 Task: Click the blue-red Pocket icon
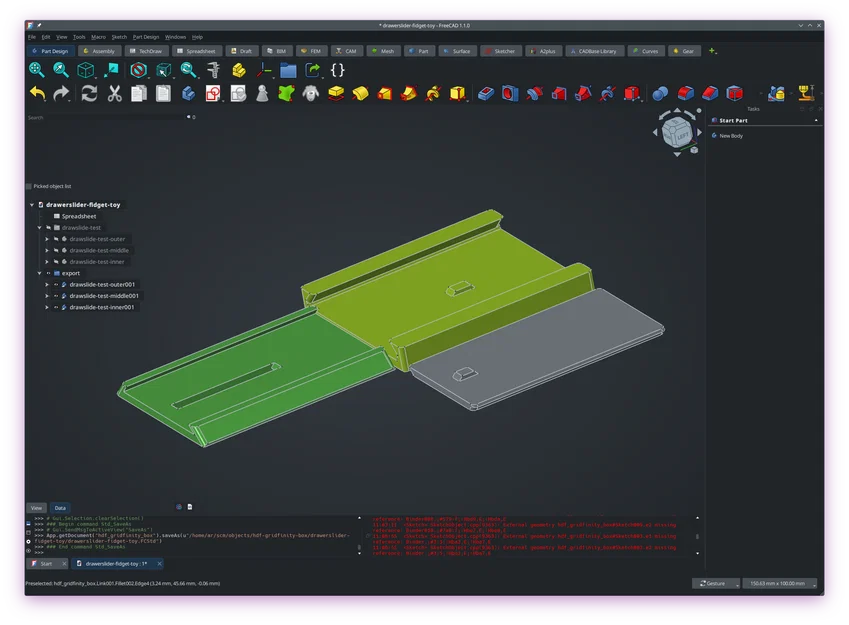(x=486, y=93)
